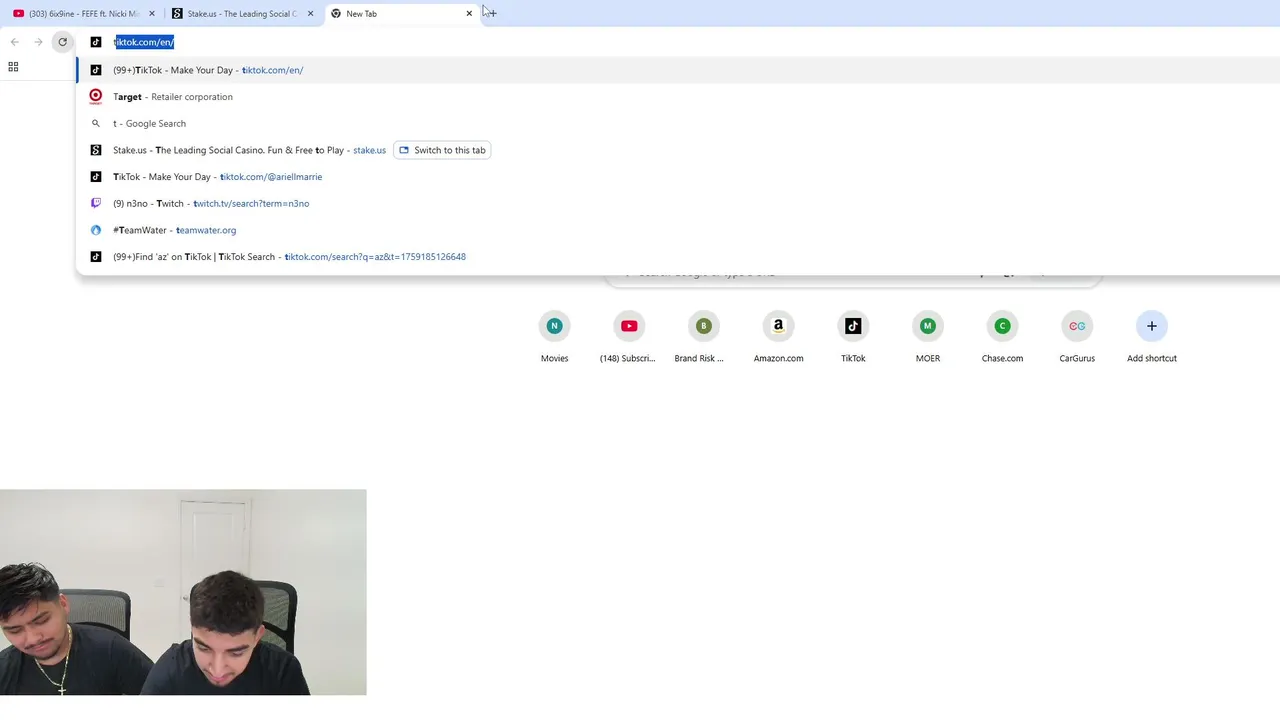Click the 'Switch to this tab' button
Screen dimensions: 1280x720
pos(442,150)
